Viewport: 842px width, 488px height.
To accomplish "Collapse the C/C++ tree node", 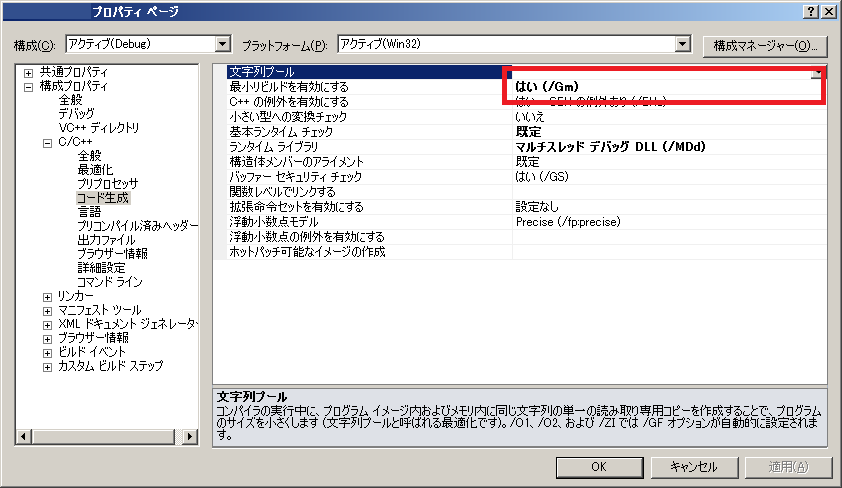I will [47, 143].
